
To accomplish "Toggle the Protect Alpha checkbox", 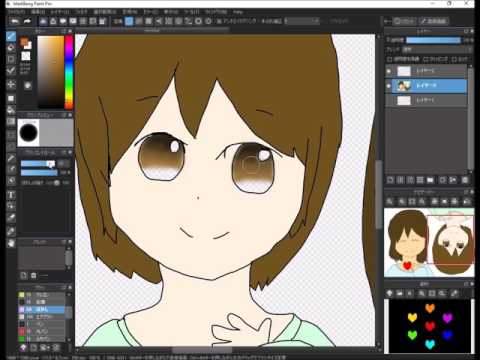I will pyautogui.click(x=389, y=59).
